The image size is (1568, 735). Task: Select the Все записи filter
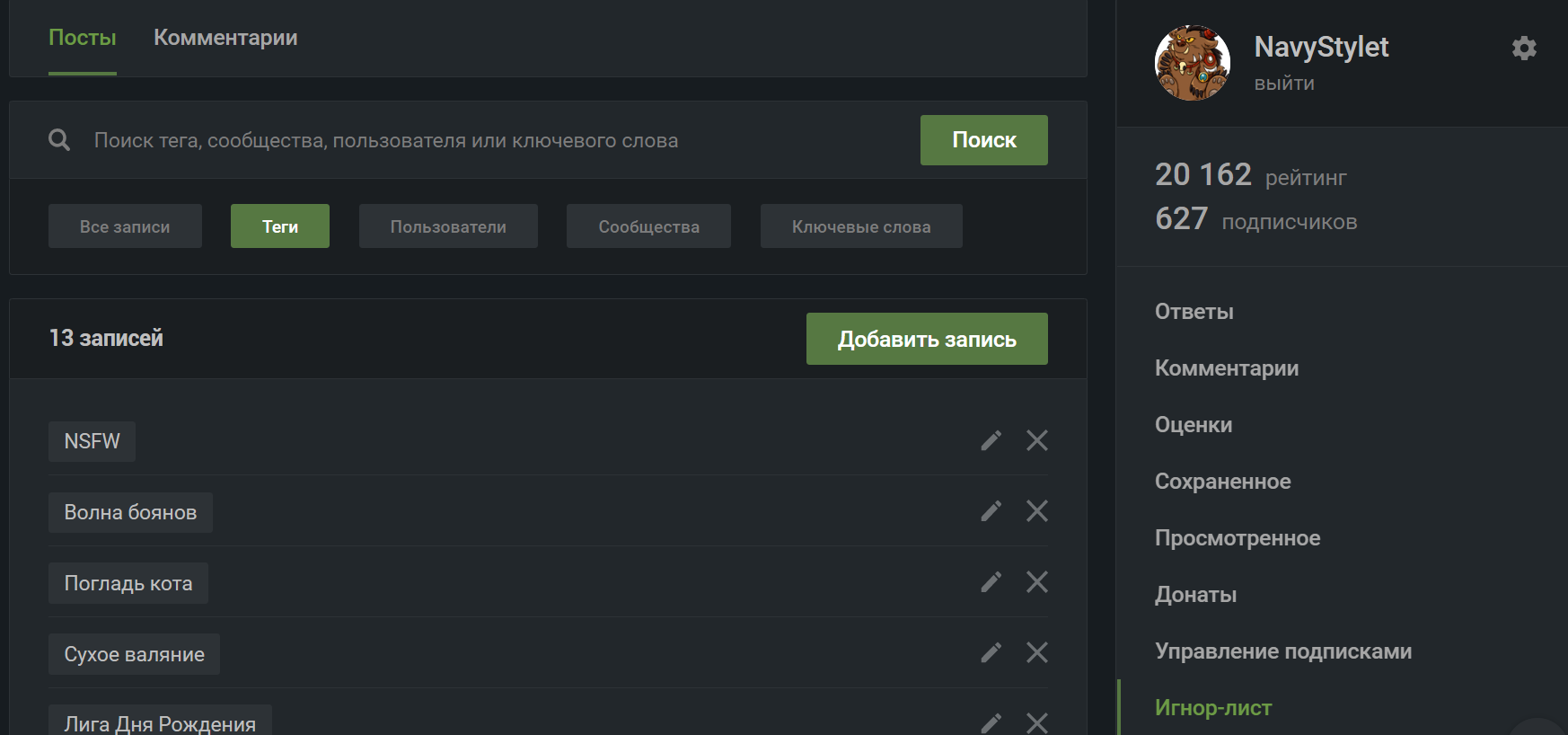pyautogui.click(x=125, y=226)
